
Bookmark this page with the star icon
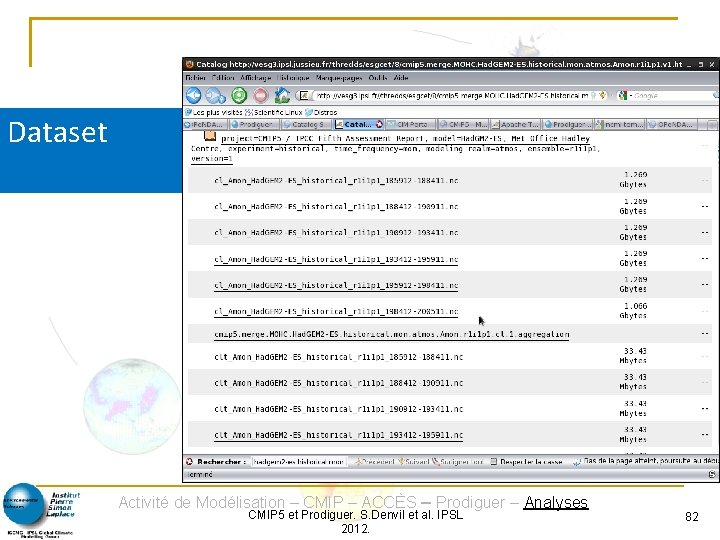point(602,96)
